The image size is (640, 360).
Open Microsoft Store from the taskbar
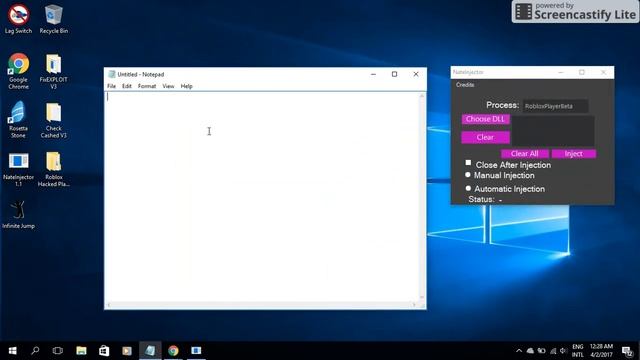104,351
